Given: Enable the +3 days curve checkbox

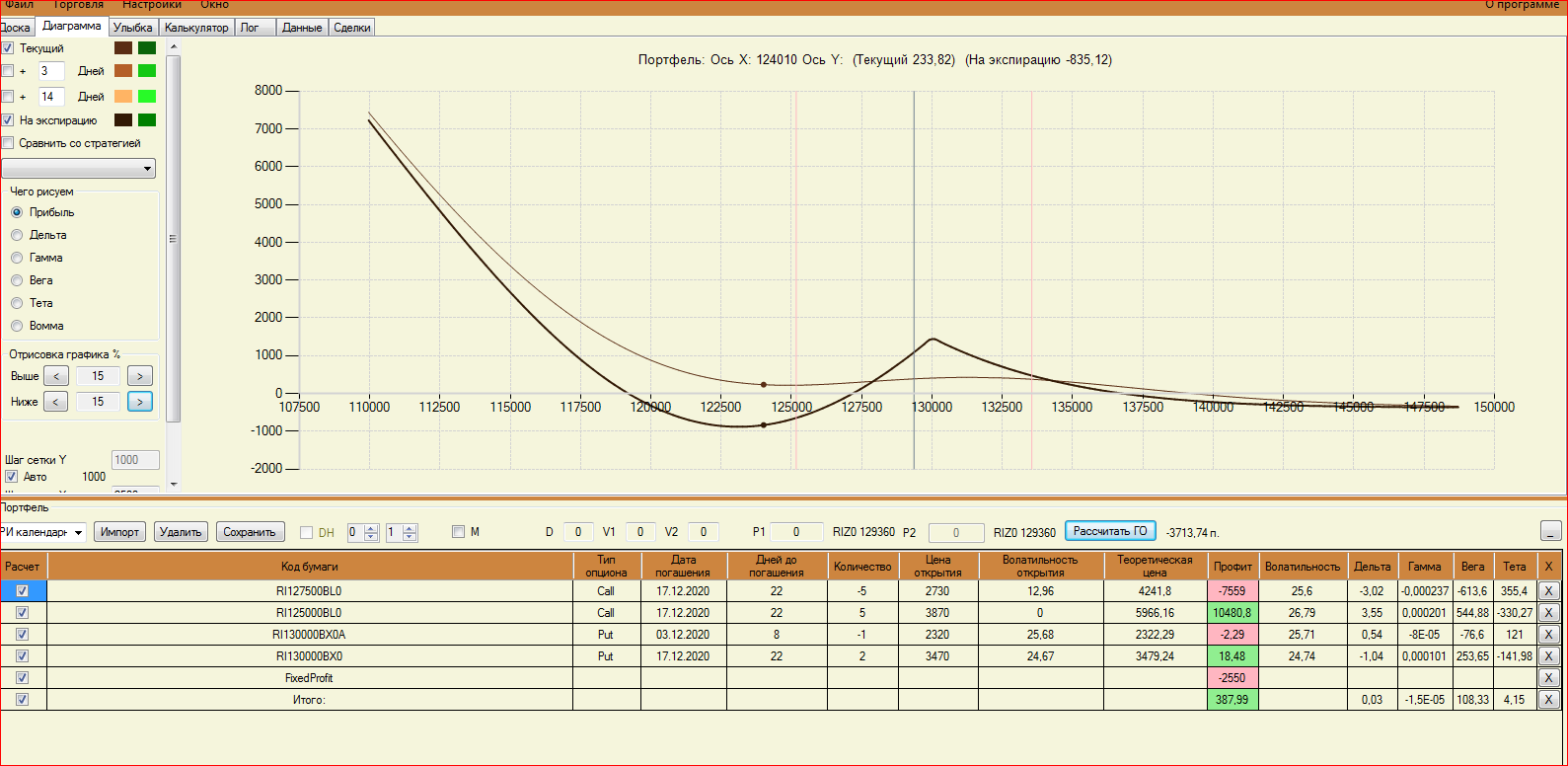Looking at the screenshot, I should (x=8, y=71).
